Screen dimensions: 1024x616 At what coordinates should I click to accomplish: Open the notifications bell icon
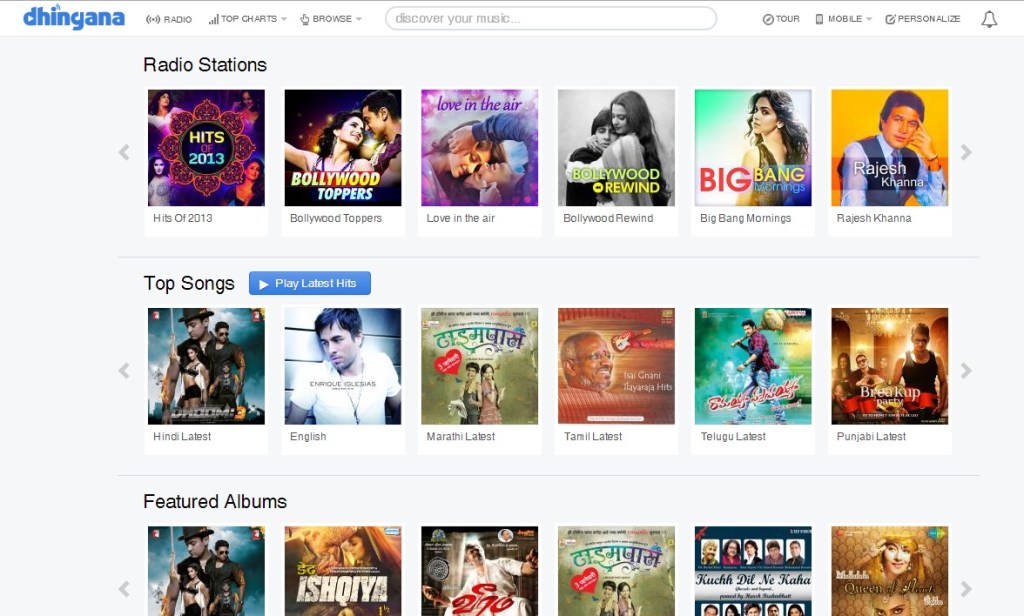pos(989,19)
